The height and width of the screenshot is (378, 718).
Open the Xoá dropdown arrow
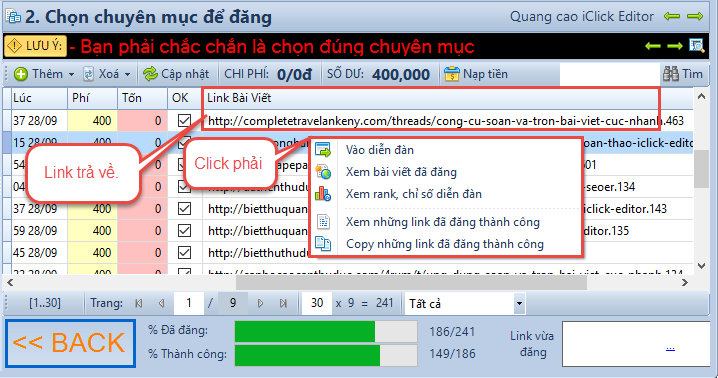(127, 74)
